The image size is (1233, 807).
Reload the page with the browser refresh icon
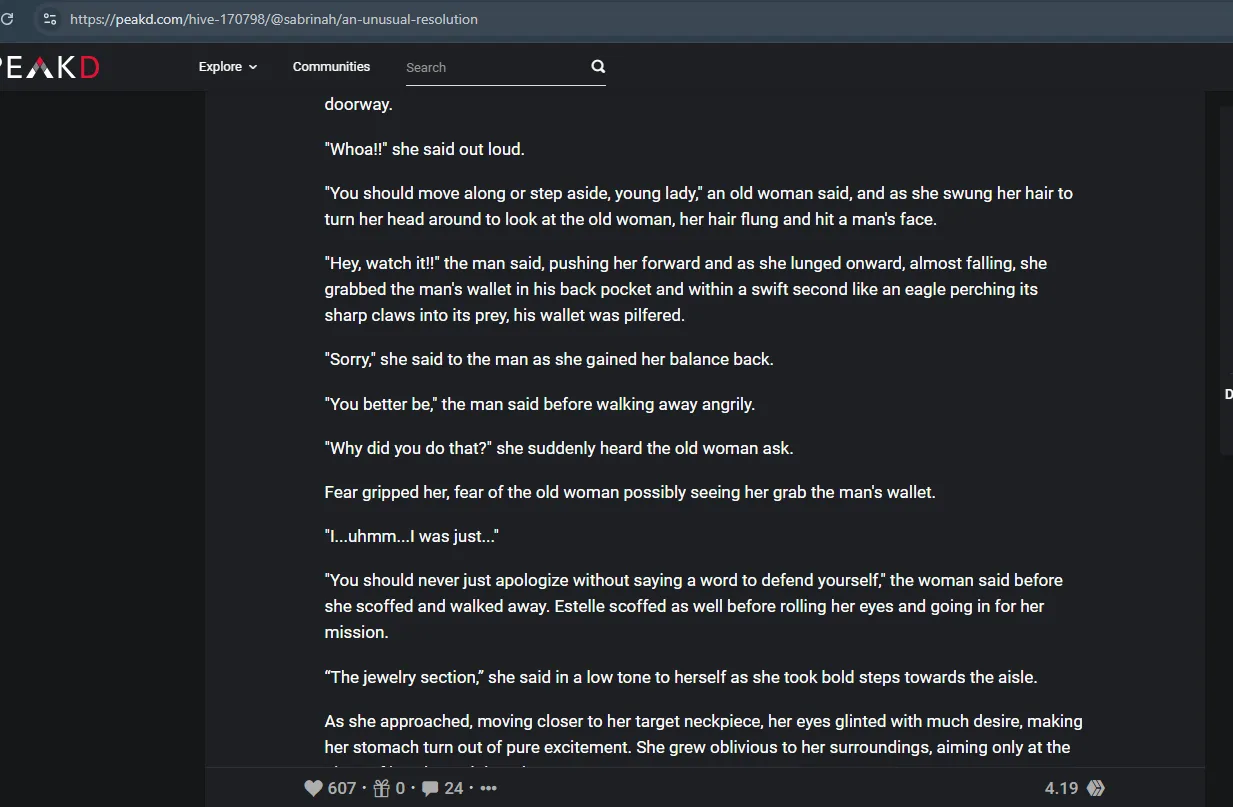(x=7, y=19)
